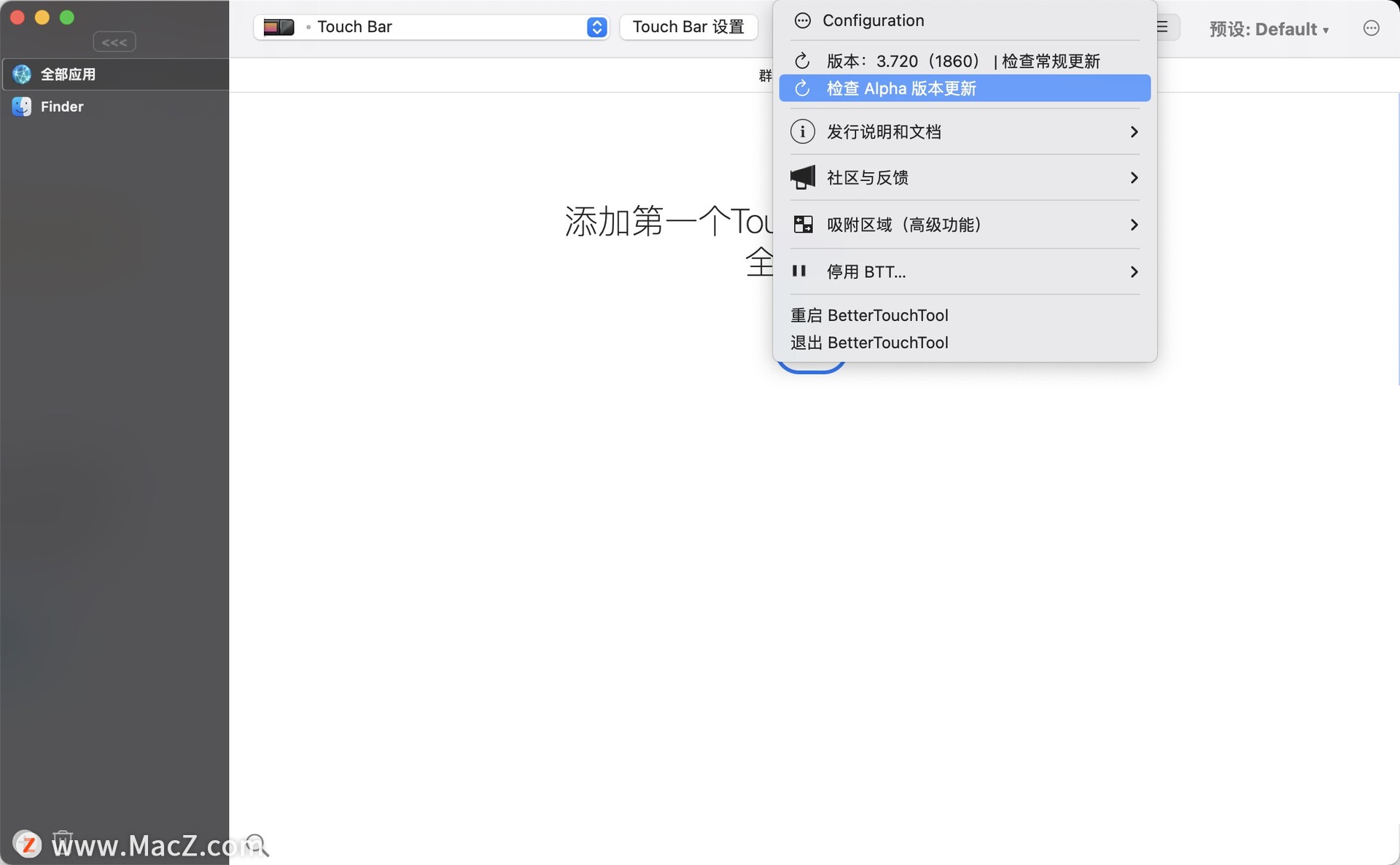Click the ellipsis circle icon at top right
The width and height of the screenshot is (1400, 865).
click(1371, 28)
